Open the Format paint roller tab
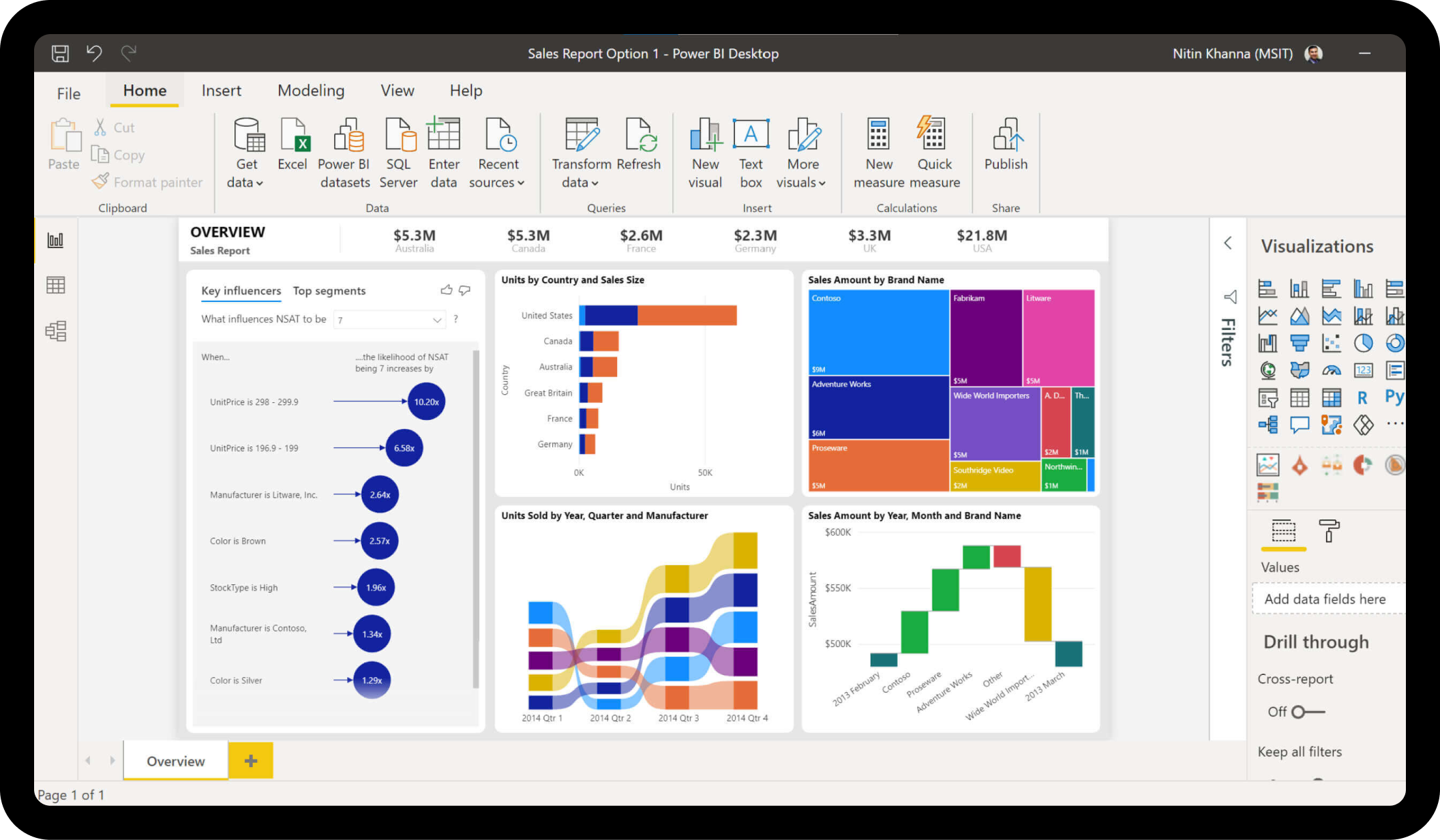This screenshot has width=1440, height=840. tap(1328, 530)
